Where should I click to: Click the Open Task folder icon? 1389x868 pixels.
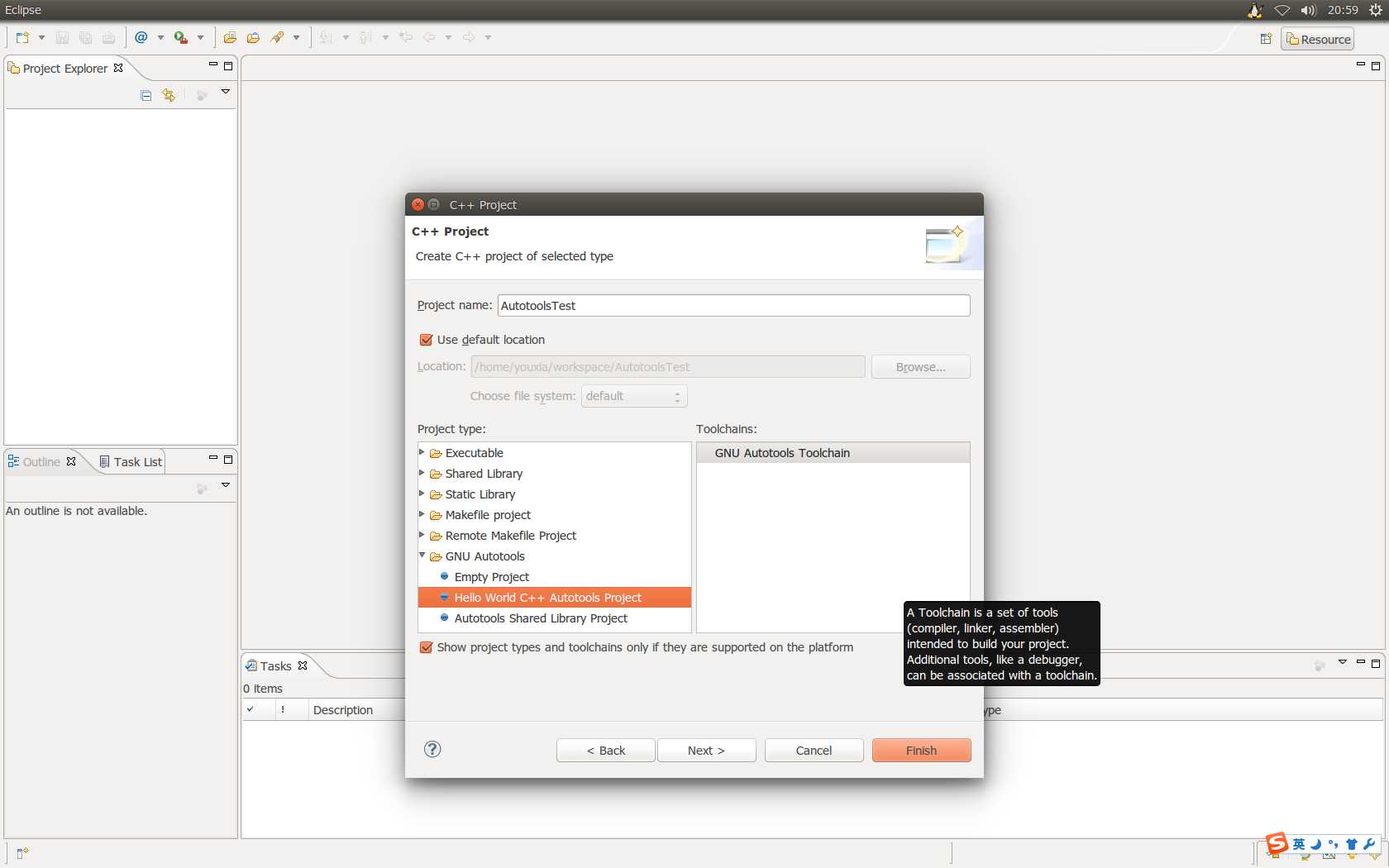click(x=253, y=37)
